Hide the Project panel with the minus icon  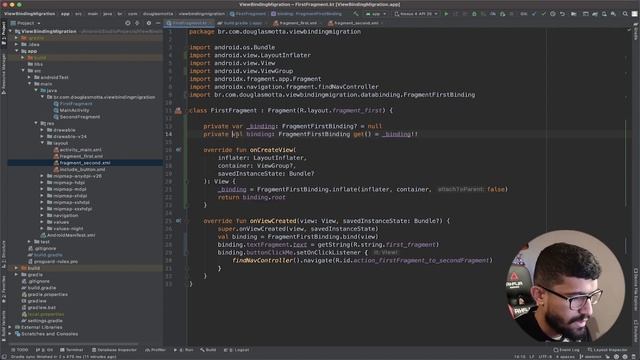coord(158,23)
